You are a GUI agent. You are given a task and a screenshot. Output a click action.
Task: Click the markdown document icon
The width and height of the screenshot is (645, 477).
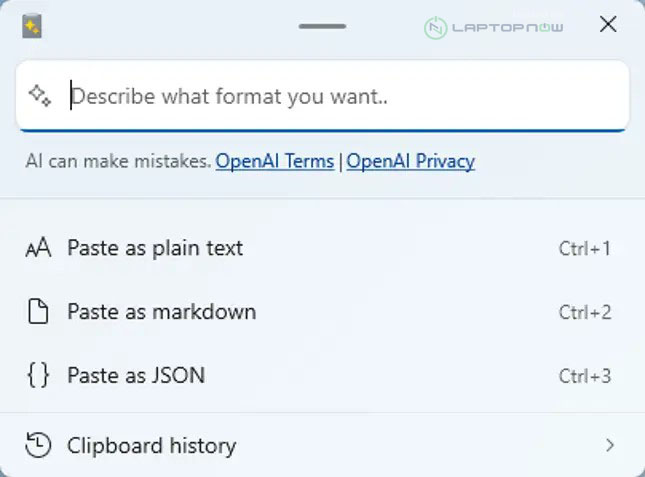(x=38, y=312)
